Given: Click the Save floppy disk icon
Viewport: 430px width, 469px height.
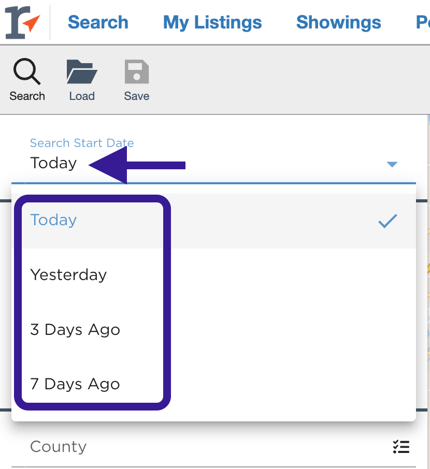Looking at the screenshot, I should (137, 72).
